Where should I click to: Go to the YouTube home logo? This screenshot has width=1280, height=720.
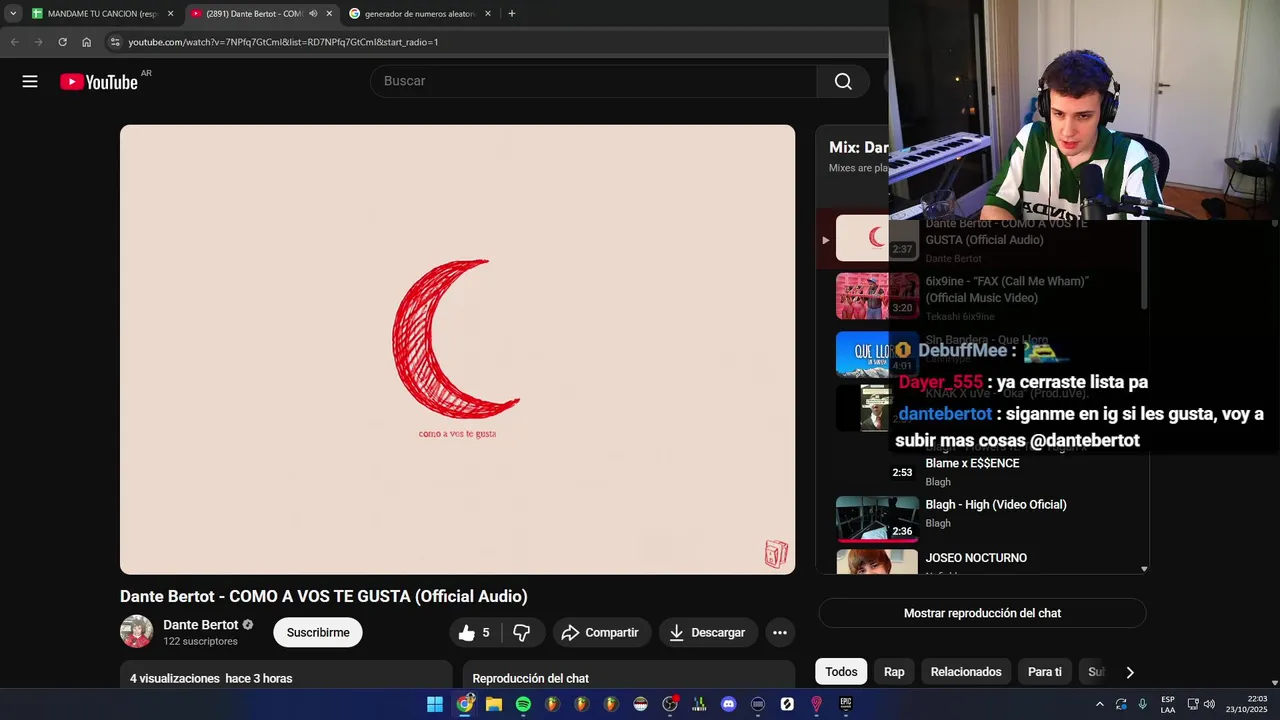pyautogui.click(x=98, y=82)
